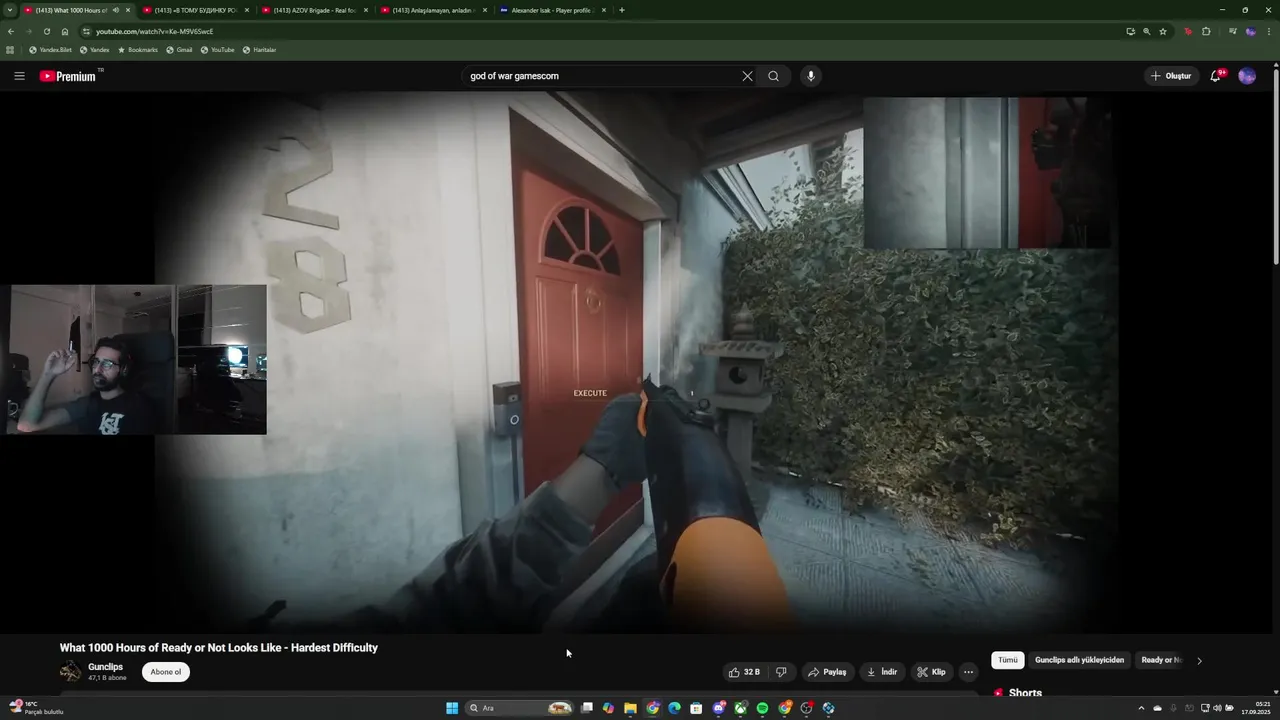Click inside the 'god of war gamescom' search field

pyautogui.click(x=600, y=76)
